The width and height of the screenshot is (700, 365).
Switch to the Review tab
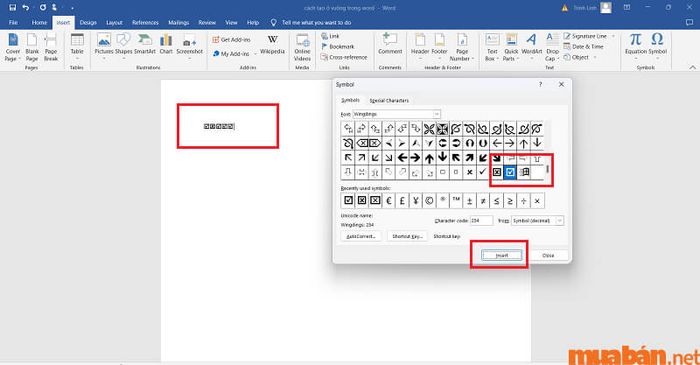207,22
